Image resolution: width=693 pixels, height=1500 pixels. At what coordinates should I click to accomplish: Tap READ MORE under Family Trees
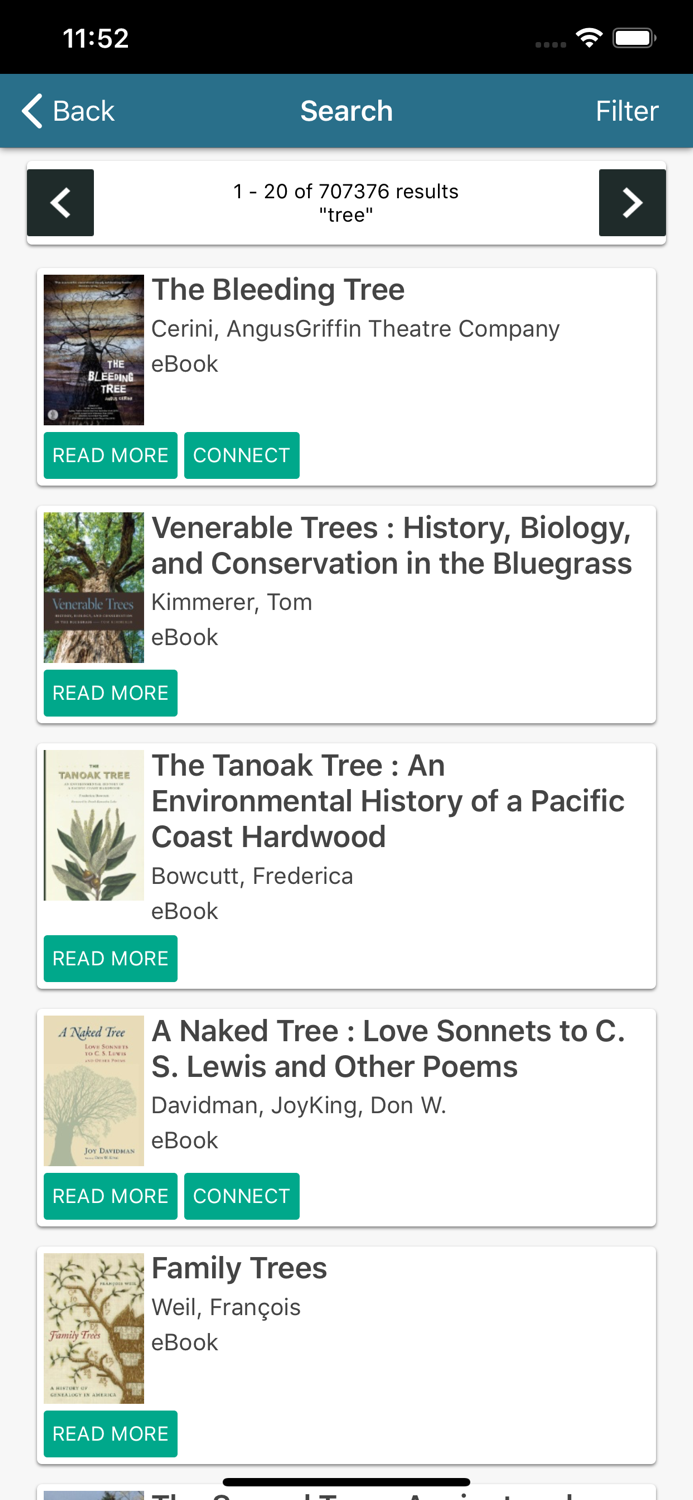[x=110, y=1434]
